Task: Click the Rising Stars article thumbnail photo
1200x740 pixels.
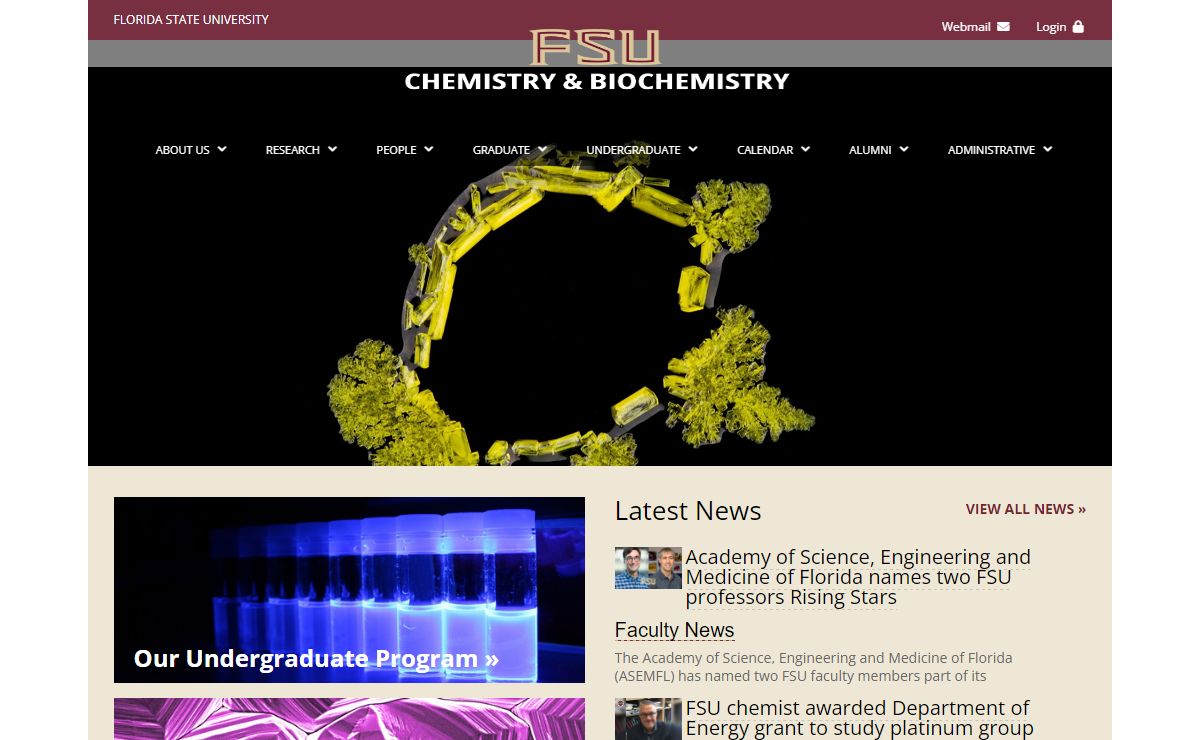Action: point(648,567)
